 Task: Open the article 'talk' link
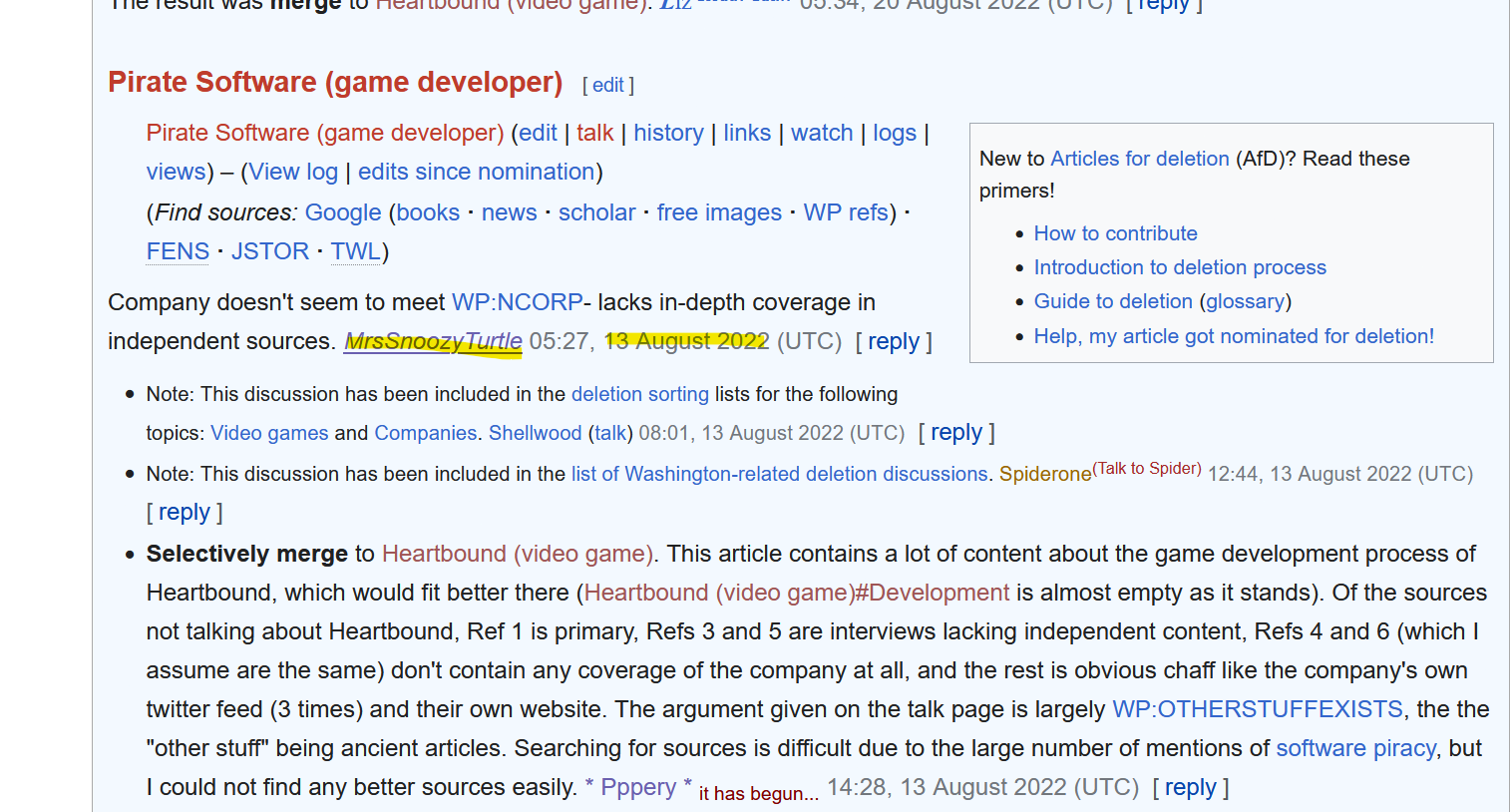coord(595,133)
